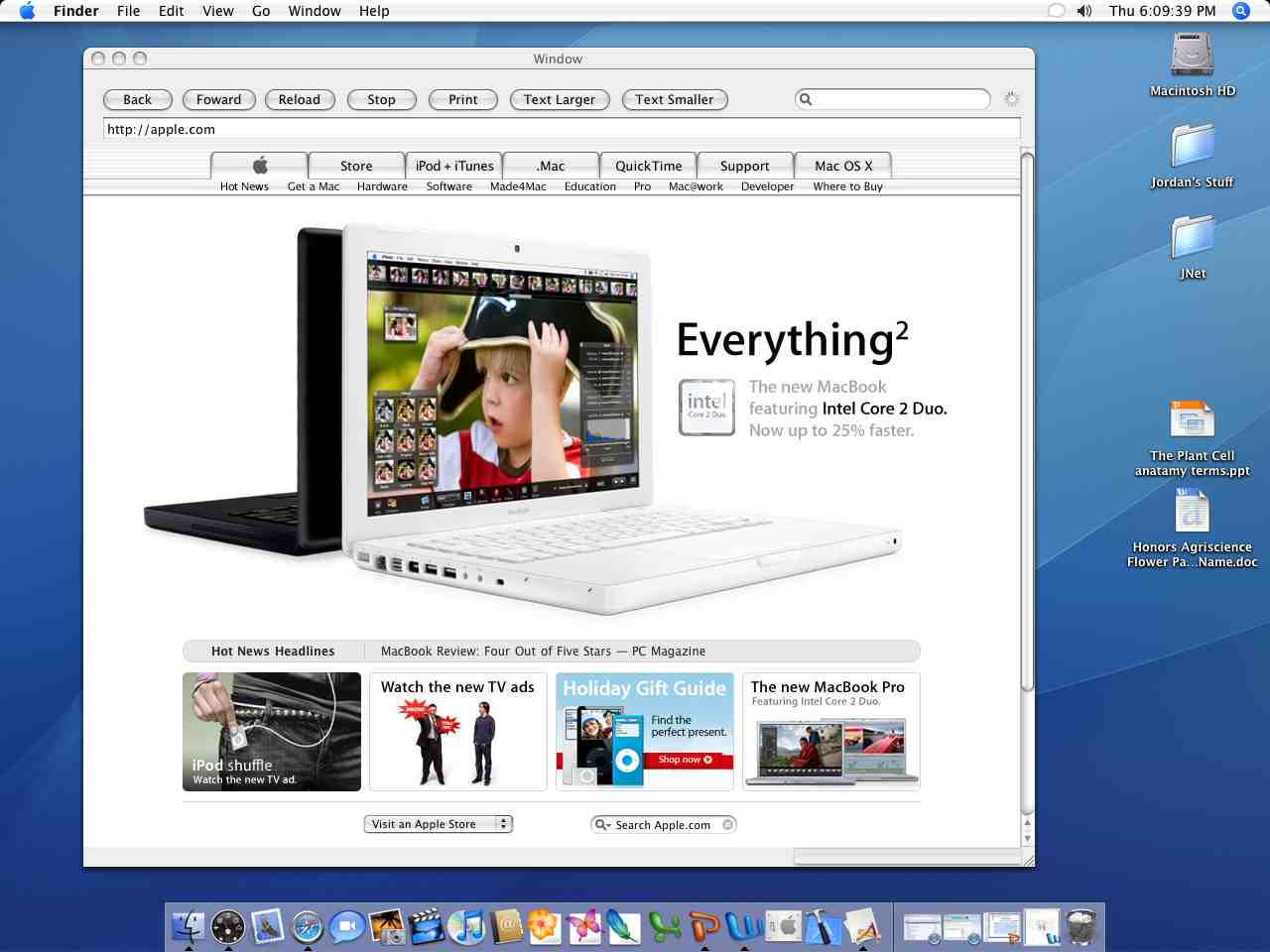This screenshot has height=952, width=1270.
Task: Open the Mac OS X tab
Action: (x=843, y=166)
